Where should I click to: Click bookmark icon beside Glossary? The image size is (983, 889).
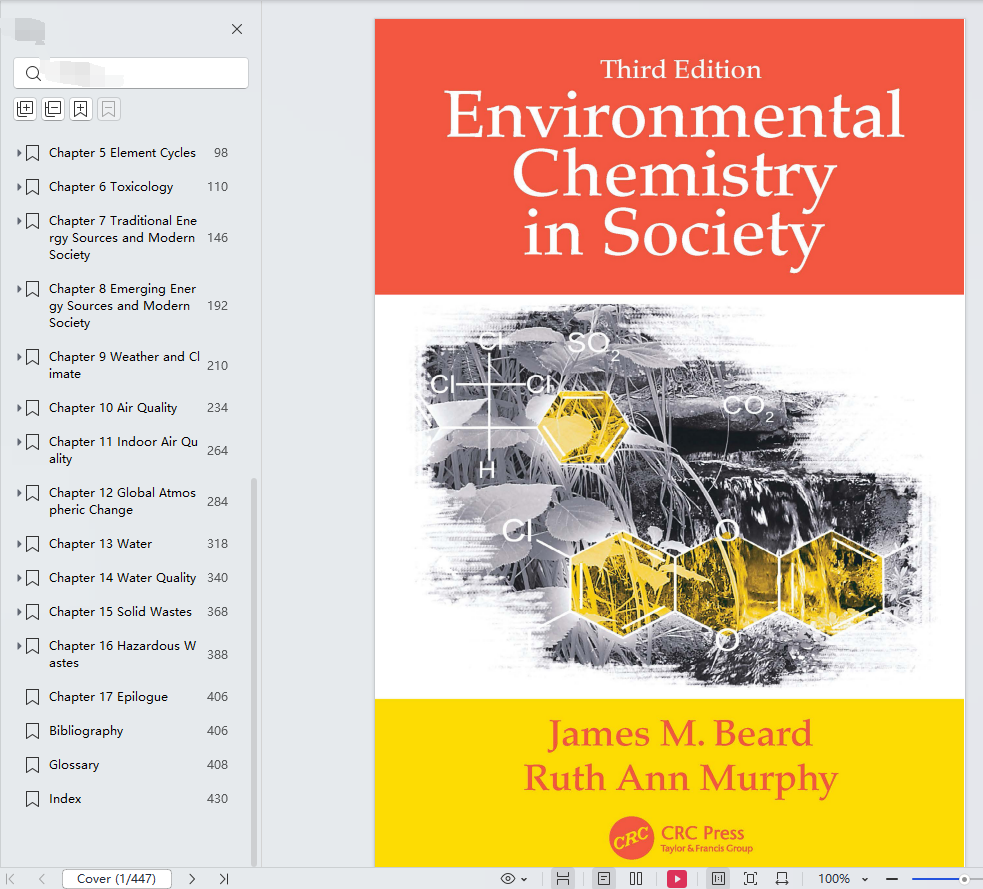point(32,765)
